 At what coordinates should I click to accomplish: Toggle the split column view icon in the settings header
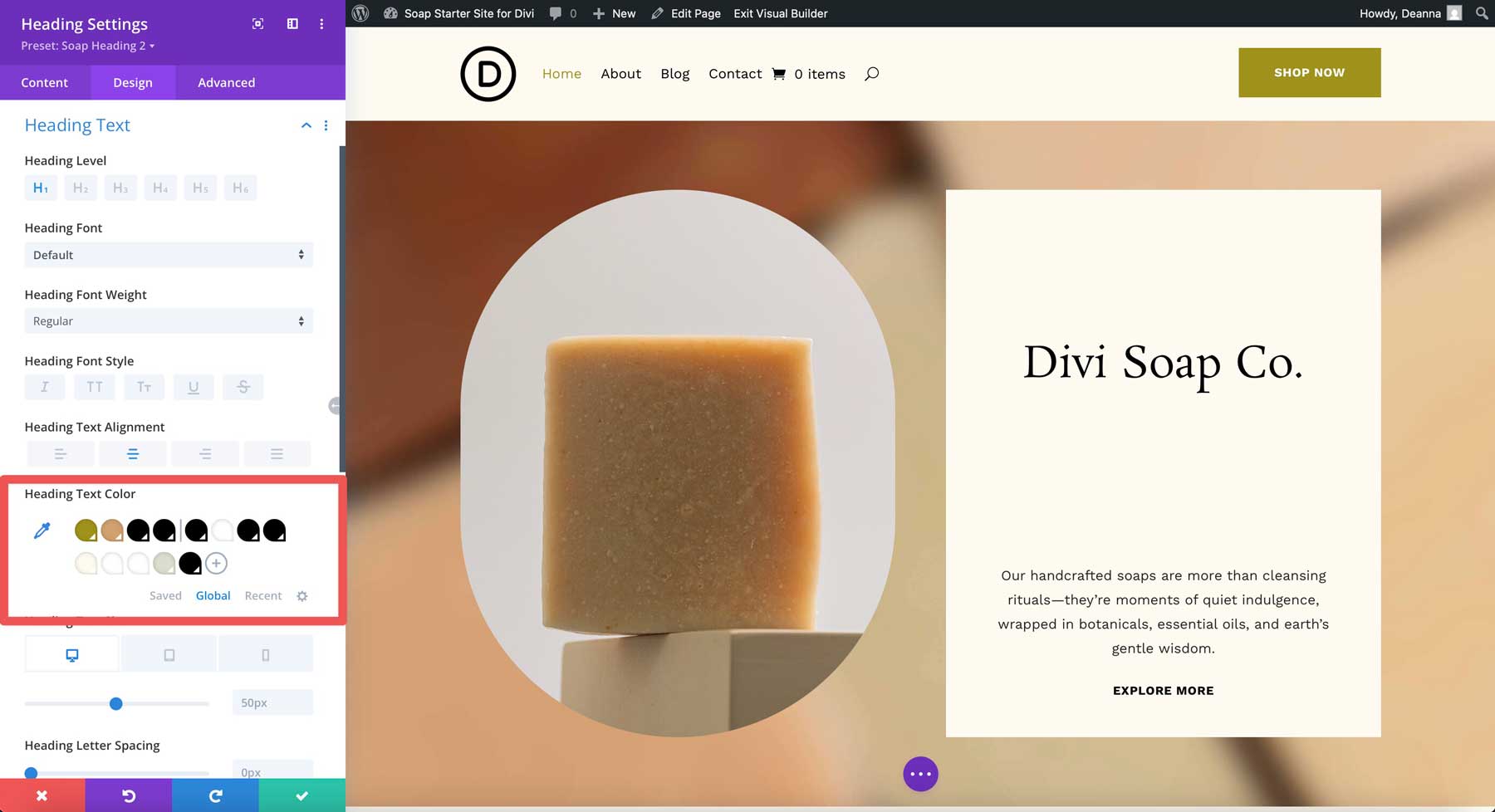pyautogui.click(x=292, y=24)
